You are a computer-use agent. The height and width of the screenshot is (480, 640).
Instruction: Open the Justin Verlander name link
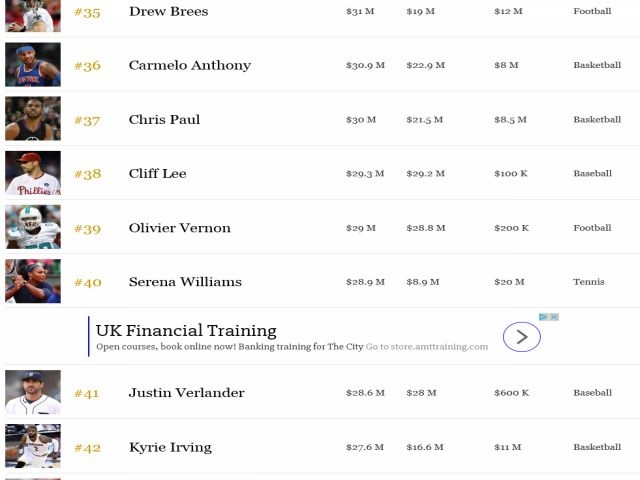tap(187, 393)
